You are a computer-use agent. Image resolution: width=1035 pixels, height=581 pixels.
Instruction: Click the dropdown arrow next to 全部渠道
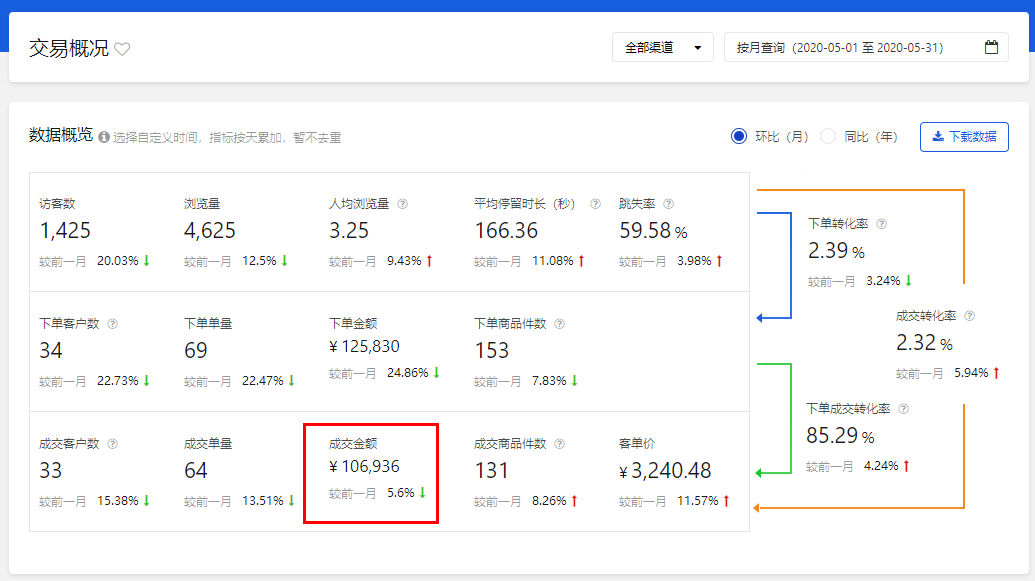[x=698, y=48]
